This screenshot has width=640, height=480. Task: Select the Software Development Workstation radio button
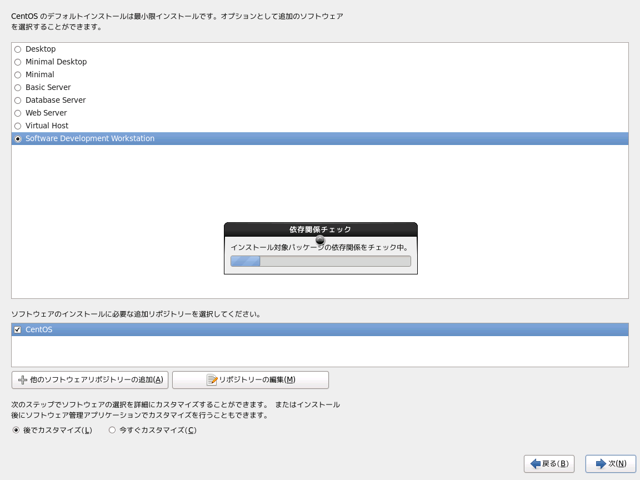coord(18,139)
